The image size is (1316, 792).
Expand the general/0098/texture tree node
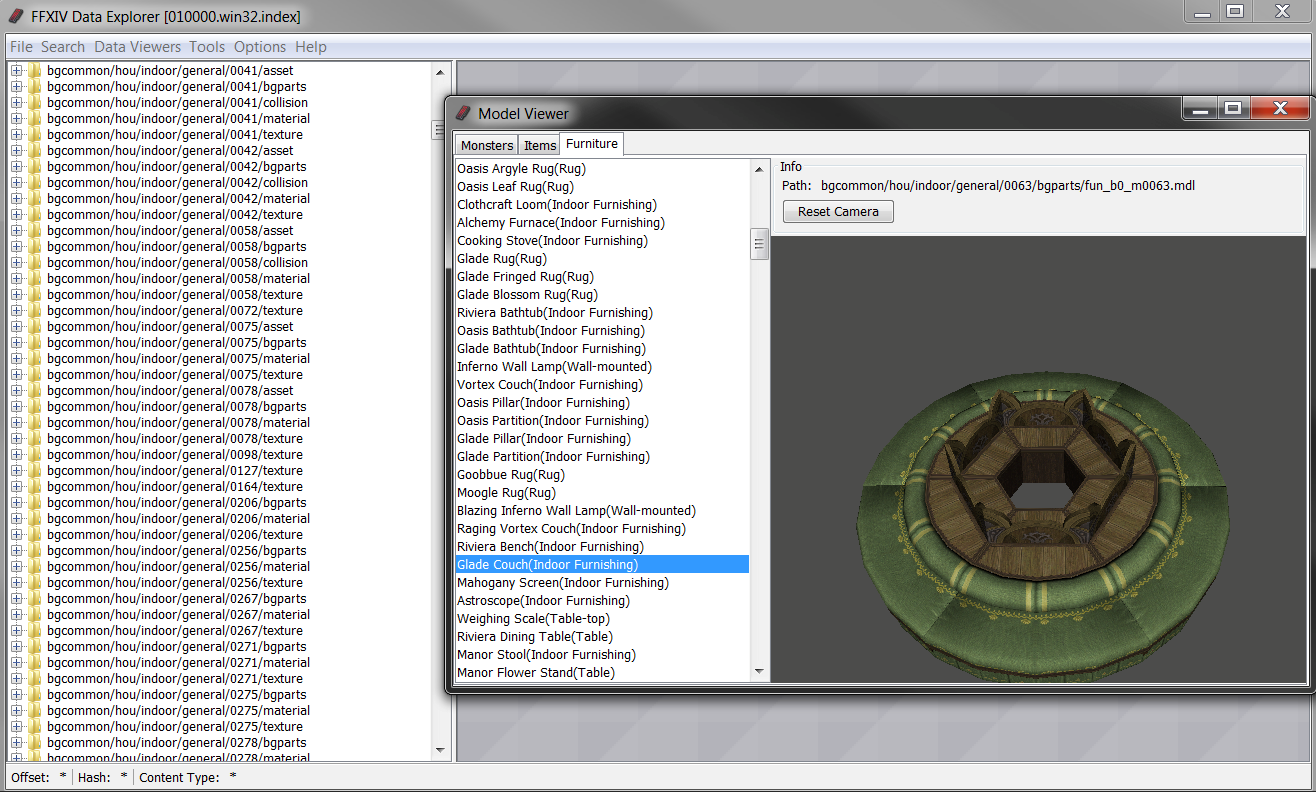[16, 455]
